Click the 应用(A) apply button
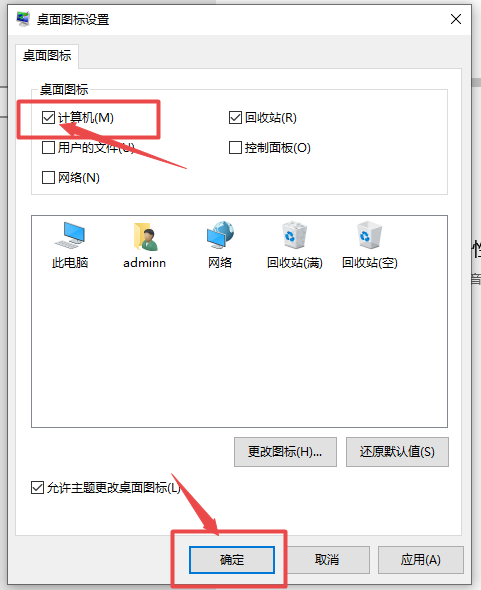The width and height of the screenshot is (481, 590). 420,560
